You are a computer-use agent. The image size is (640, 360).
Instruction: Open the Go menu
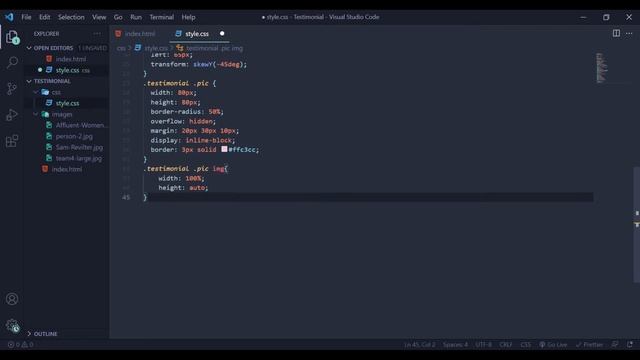pyautogui.click(x=118, y=17)
